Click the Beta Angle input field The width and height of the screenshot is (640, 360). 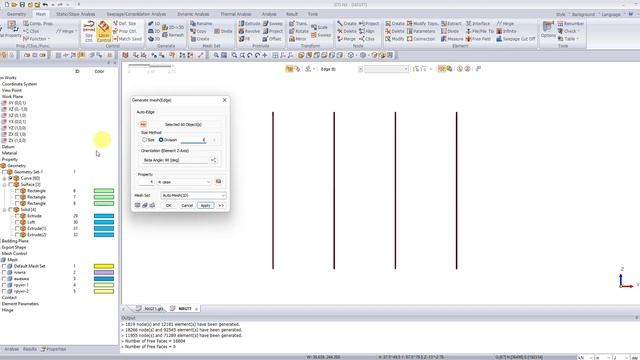click(x=175, y=160)
